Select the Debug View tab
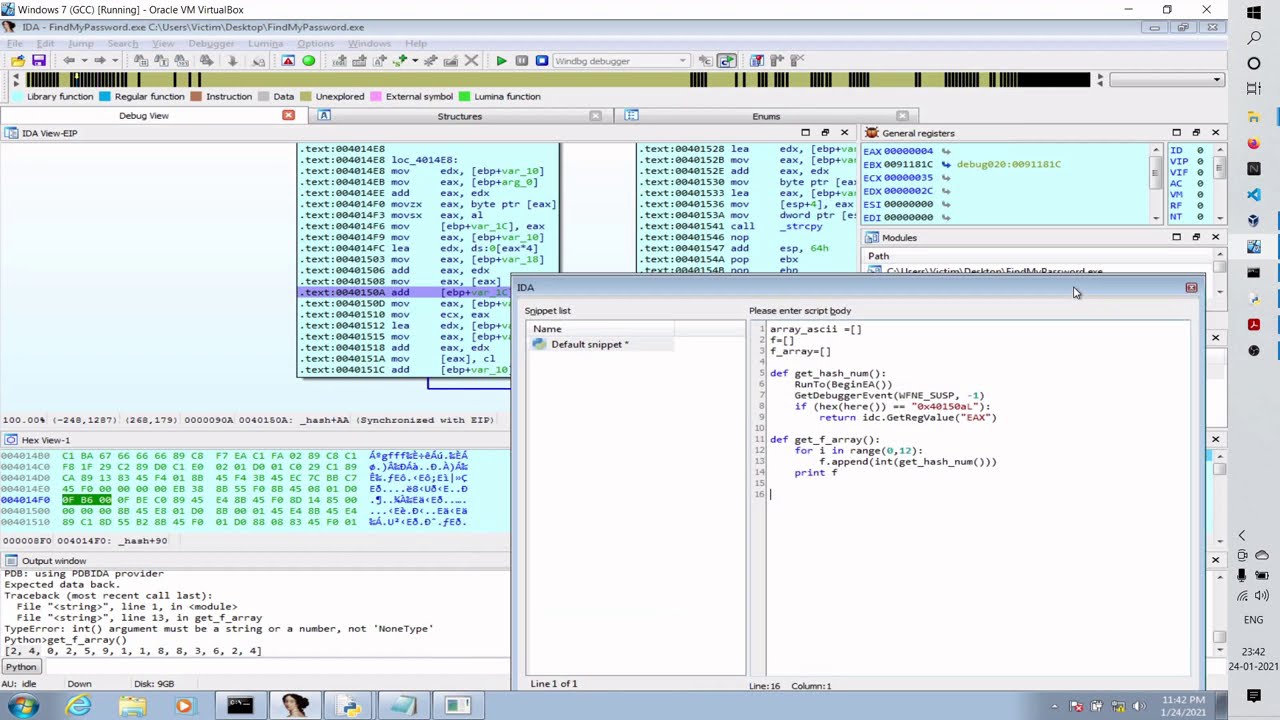 tap(144, 116)
